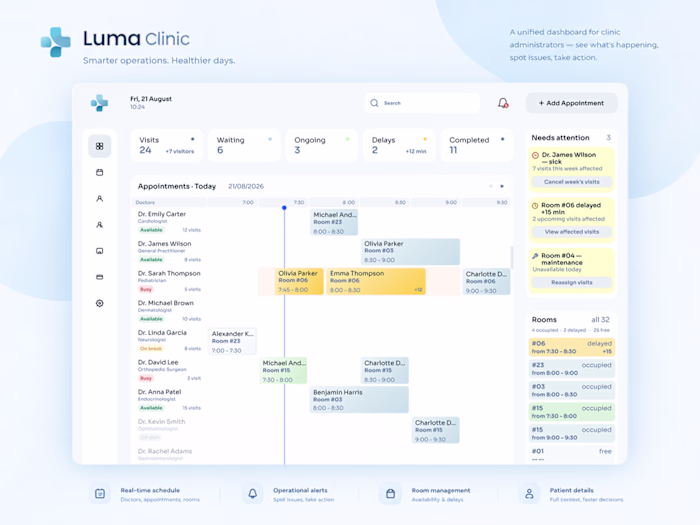Open Charlotte D... Room #15 8:30 appointment
700x525 pixels.
[385, 371]
